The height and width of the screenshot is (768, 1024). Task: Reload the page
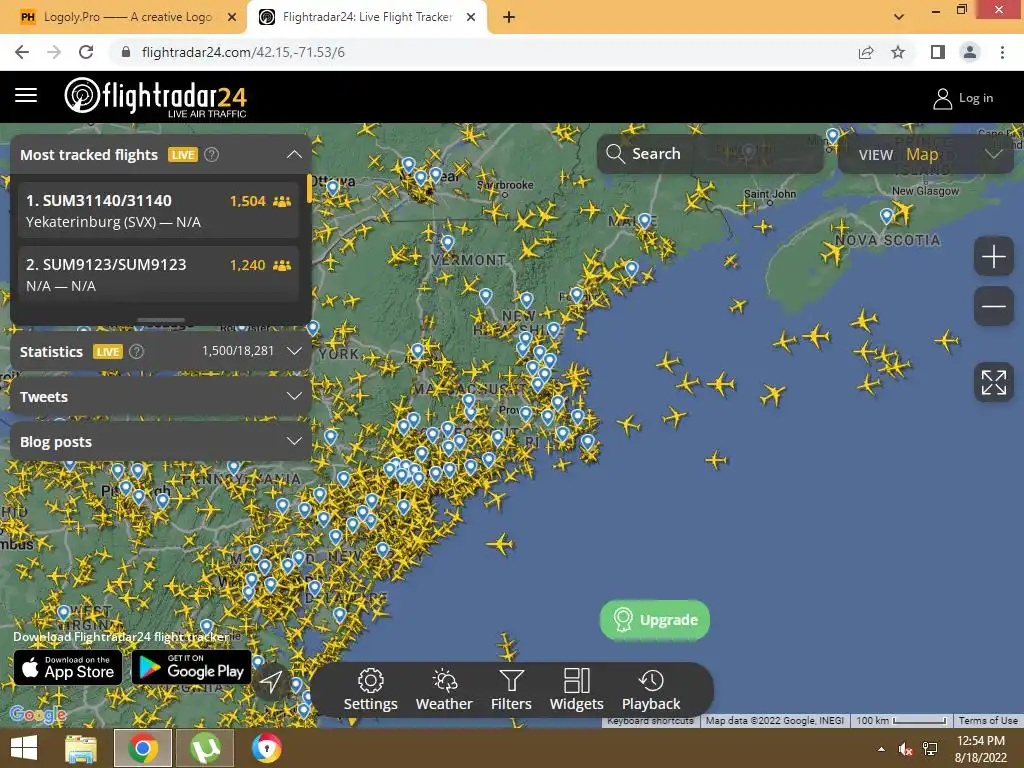tap(86, 52)
